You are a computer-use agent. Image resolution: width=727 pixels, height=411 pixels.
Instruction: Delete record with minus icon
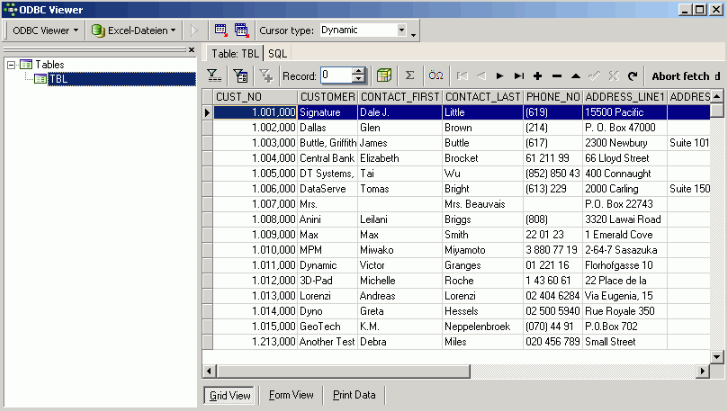pyautogui.click(x=556, y=75)
